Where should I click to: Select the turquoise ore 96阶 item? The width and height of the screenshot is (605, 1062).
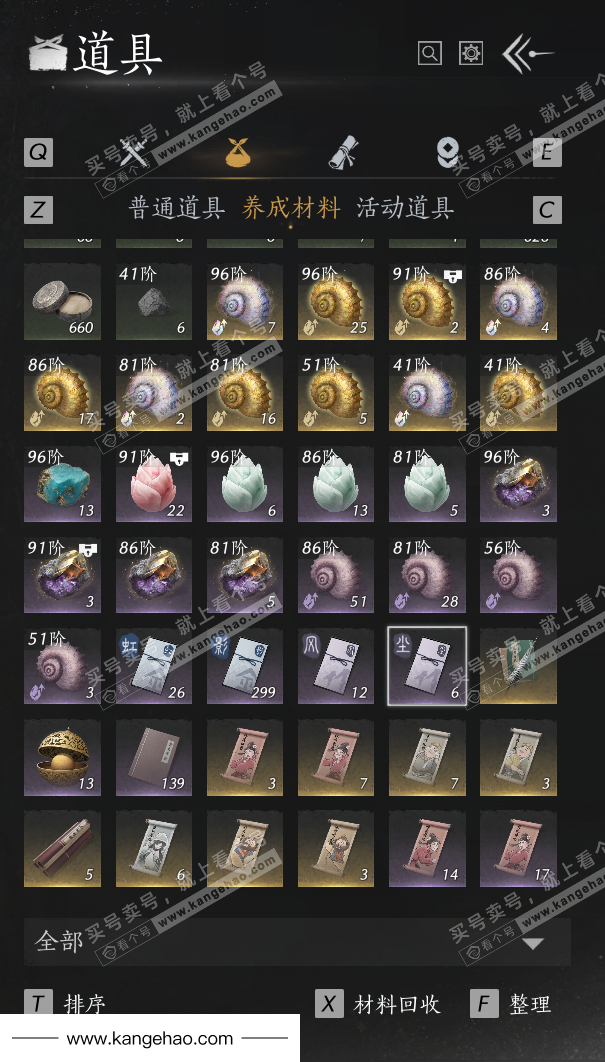point(62,484)
